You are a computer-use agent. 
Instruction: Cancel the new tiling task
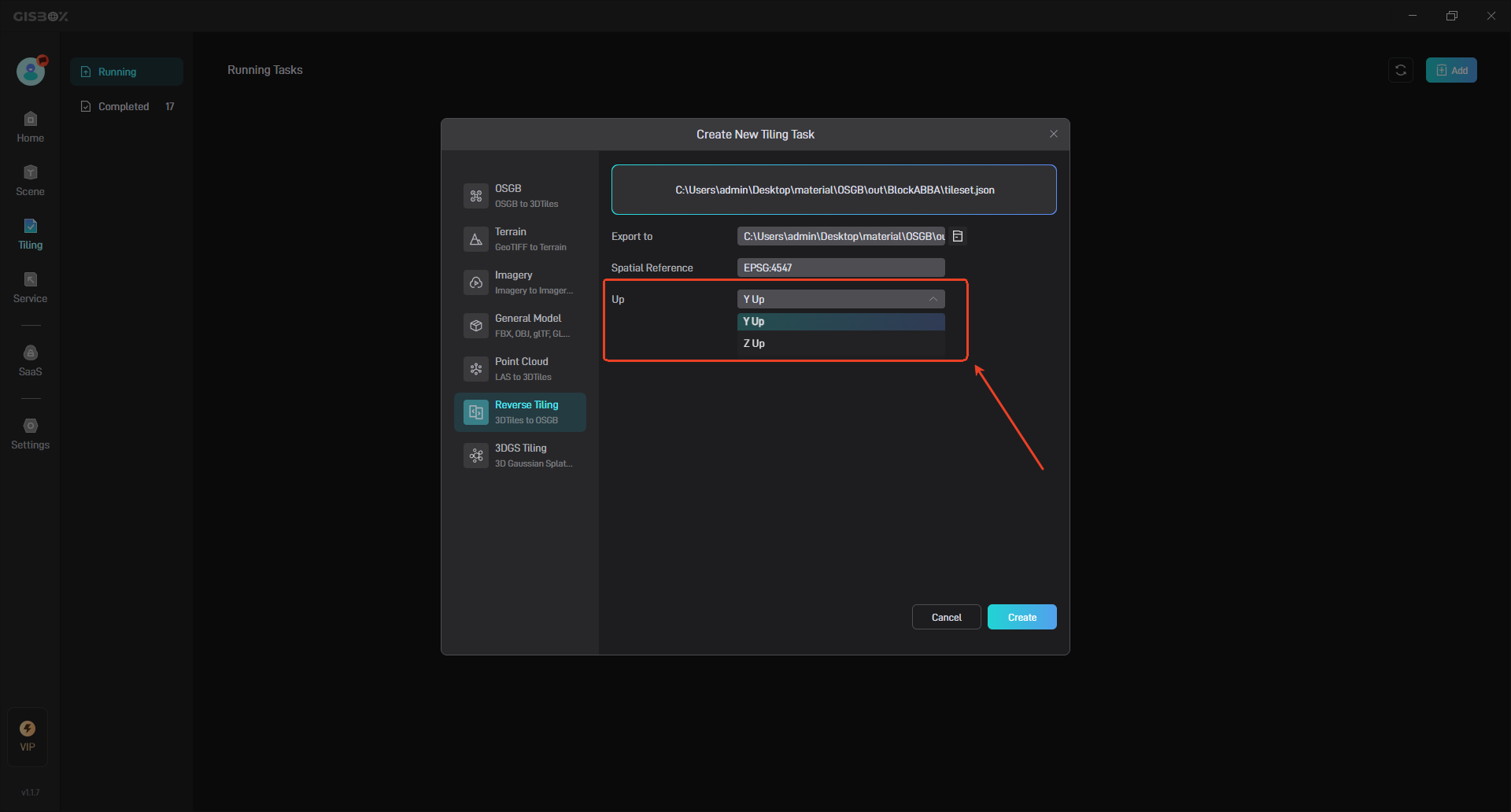point(947,617)
